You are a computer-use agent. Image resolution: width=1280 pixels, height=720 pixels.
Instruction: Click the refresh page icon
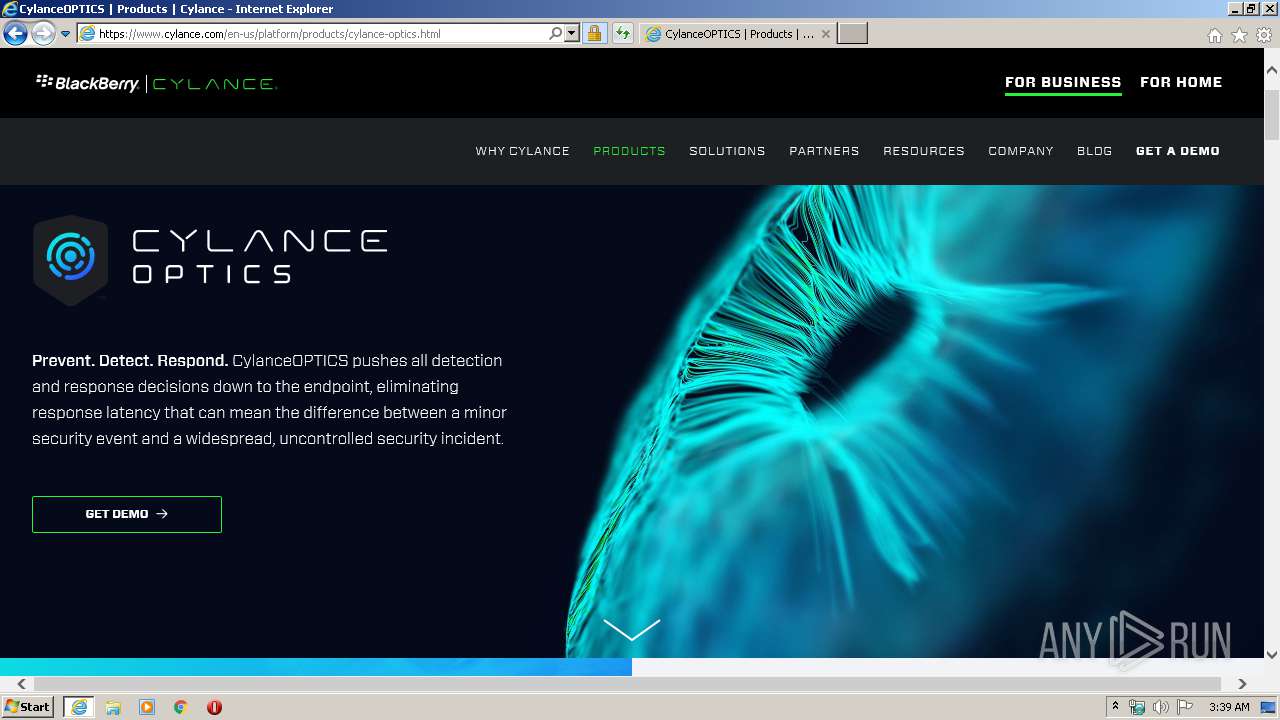pyautogui.click(x=623, y=33)
